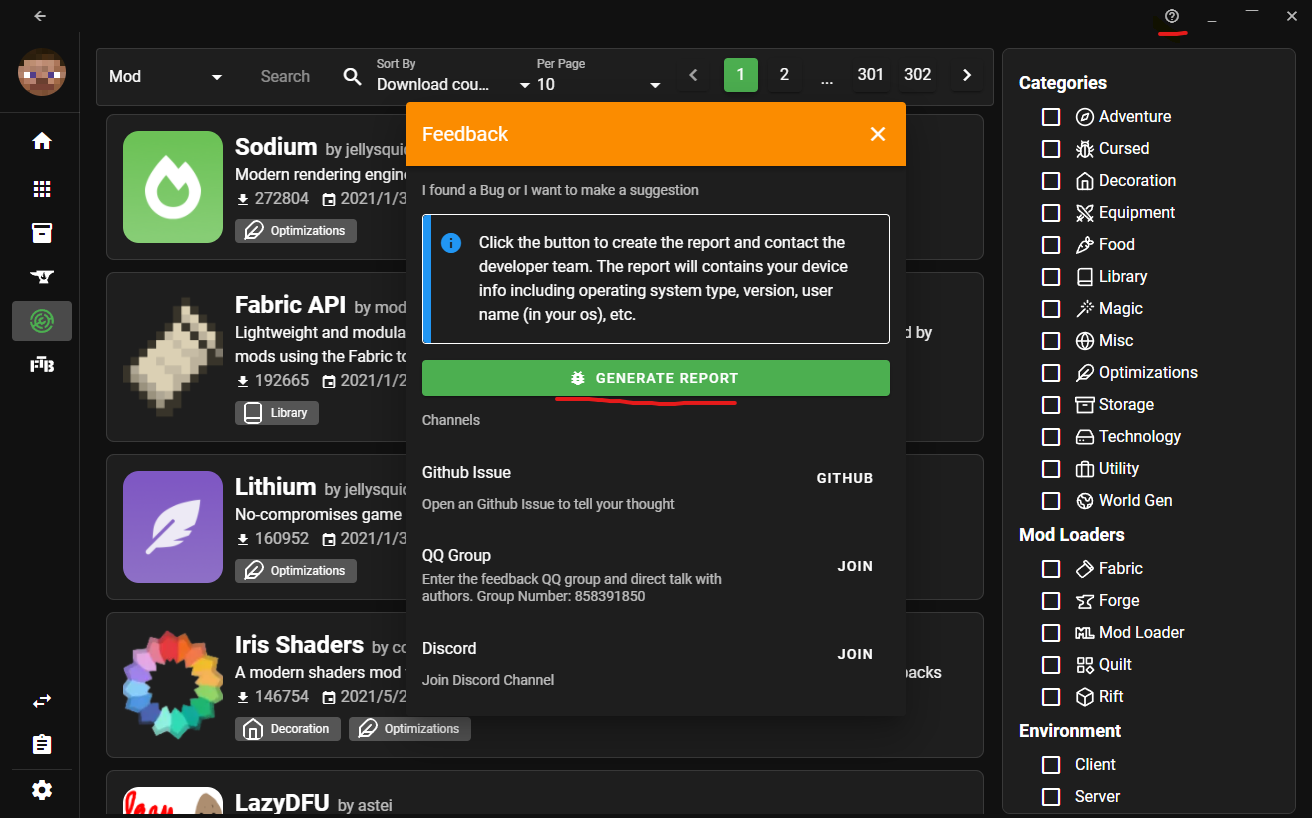
Task: Click the anvil icon in the sidebar
Action: tap(41, 277)
